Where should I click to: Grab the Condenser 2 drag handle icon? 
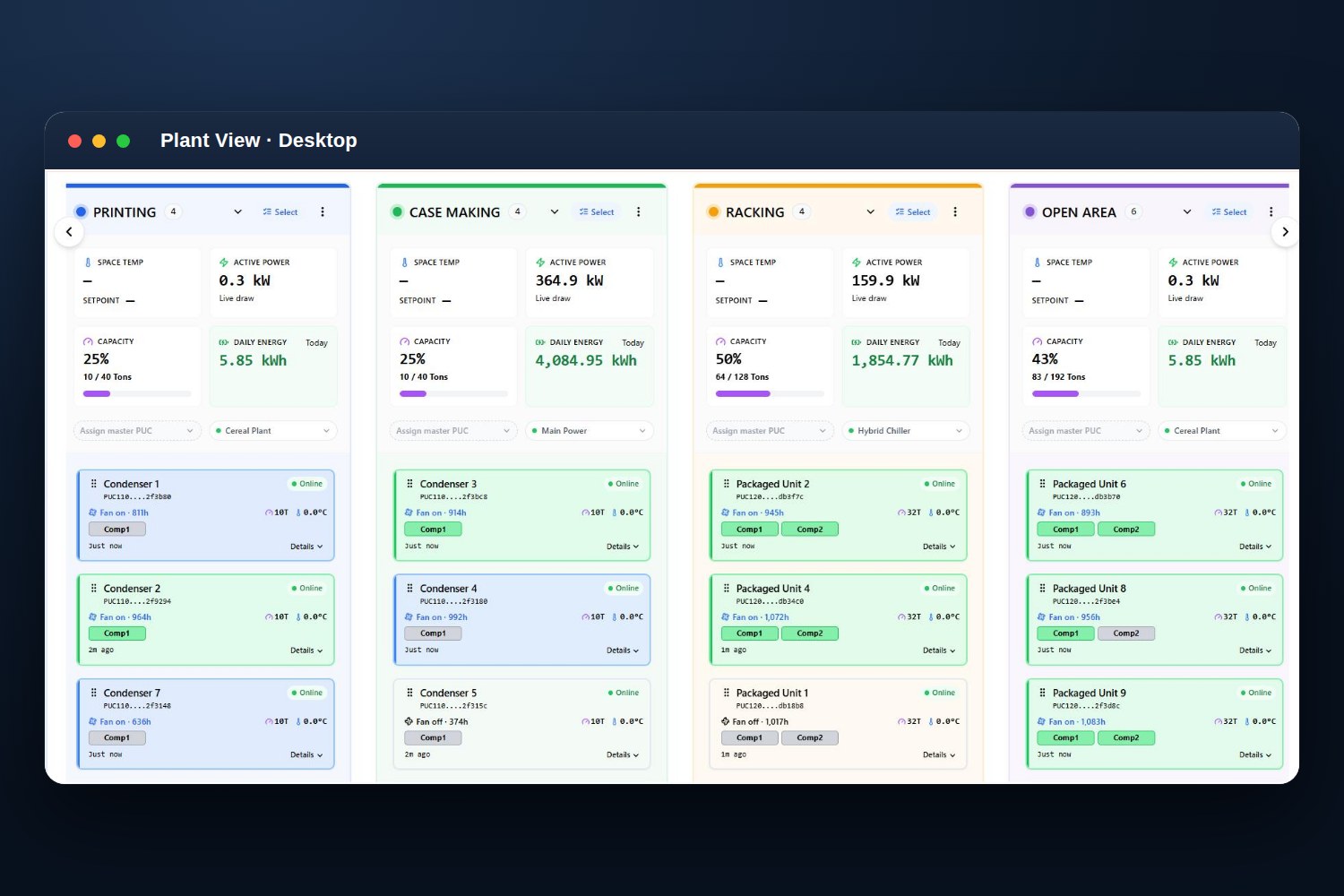pos(93,589)
